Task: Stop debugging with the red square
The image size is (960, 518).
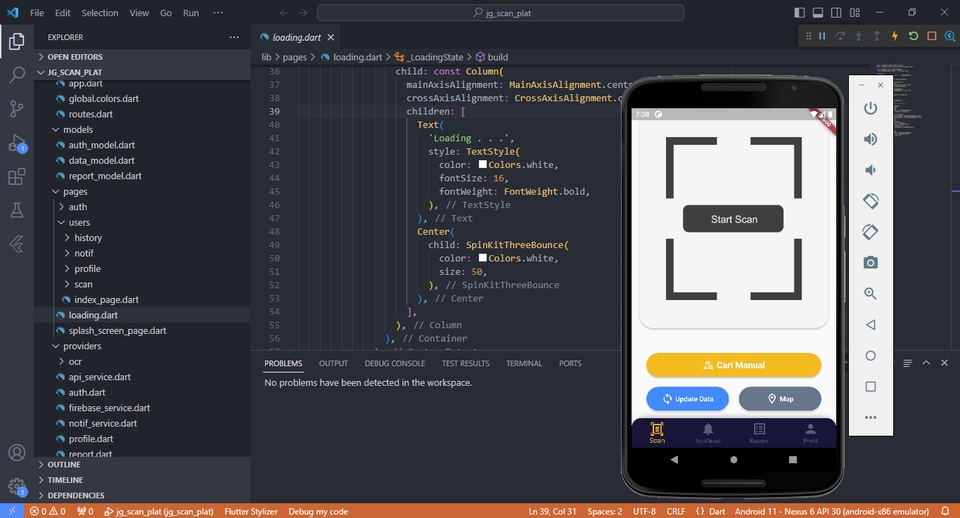Action: (932, 36)
